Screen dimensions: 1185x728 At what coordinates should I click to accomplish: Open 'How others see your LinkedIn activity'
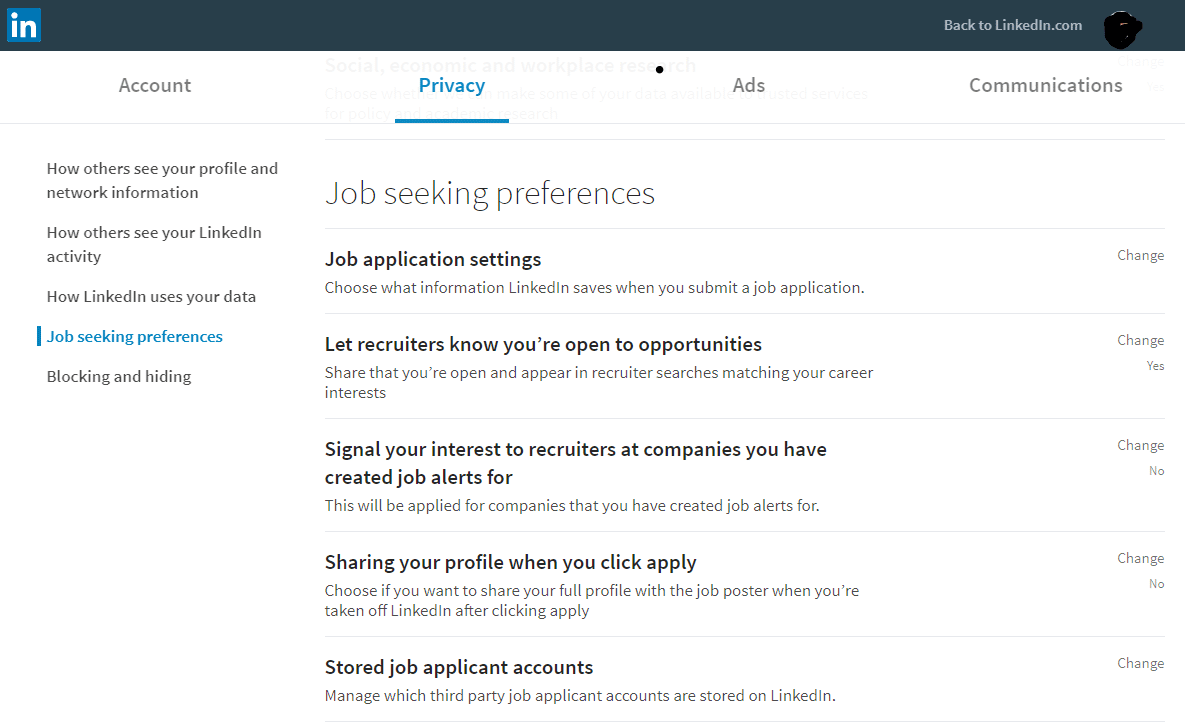coord(154,244)
